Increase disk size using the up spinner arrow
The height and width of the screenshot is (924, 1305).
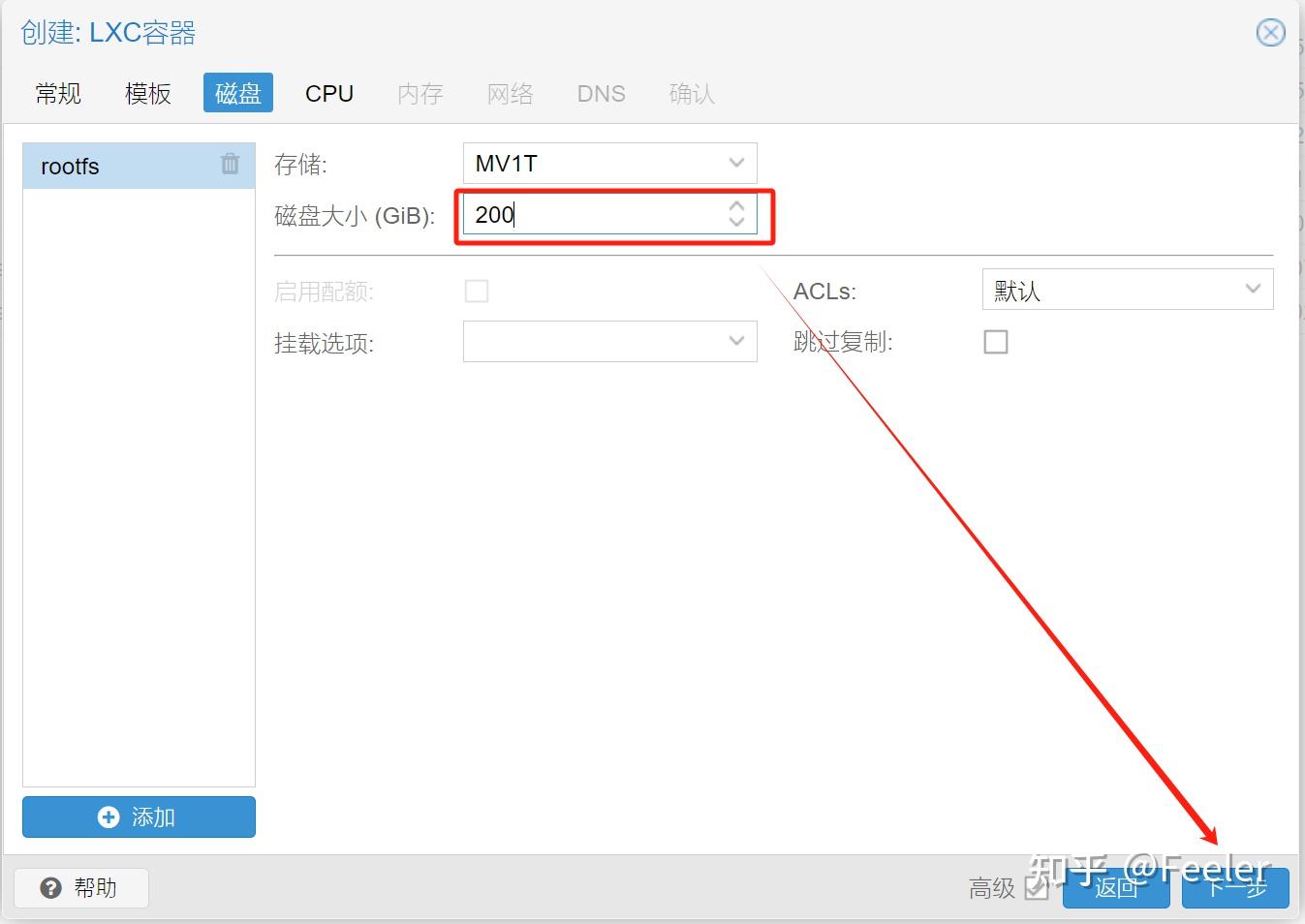(x=736, y=205)
